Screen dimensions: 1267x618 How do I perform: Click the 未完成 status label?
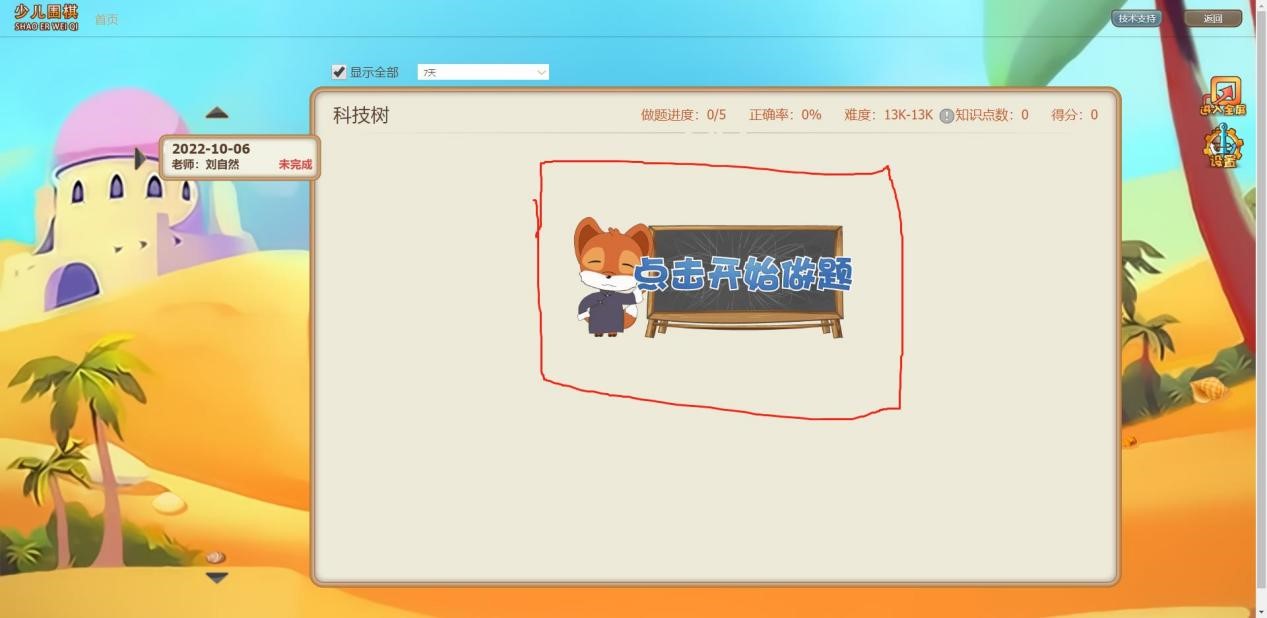click(295, 165)
